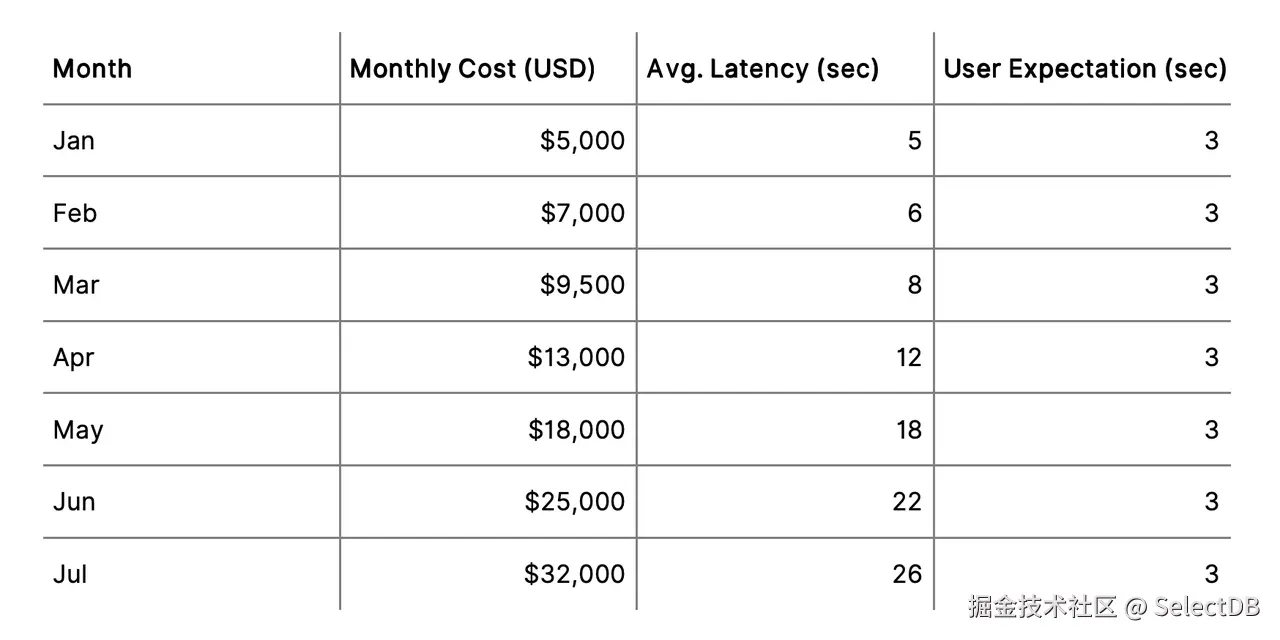Select the User Expectation (sec) header
Image resolution: width=1280 pixels, height=640 pixels.
[1084, 69]
